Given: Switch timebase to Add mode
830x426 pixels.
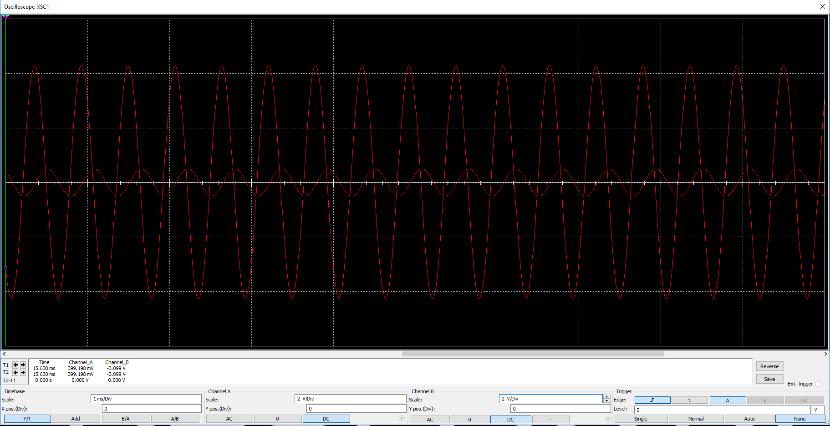Looking at the screenshot, I should coord(76,419).
